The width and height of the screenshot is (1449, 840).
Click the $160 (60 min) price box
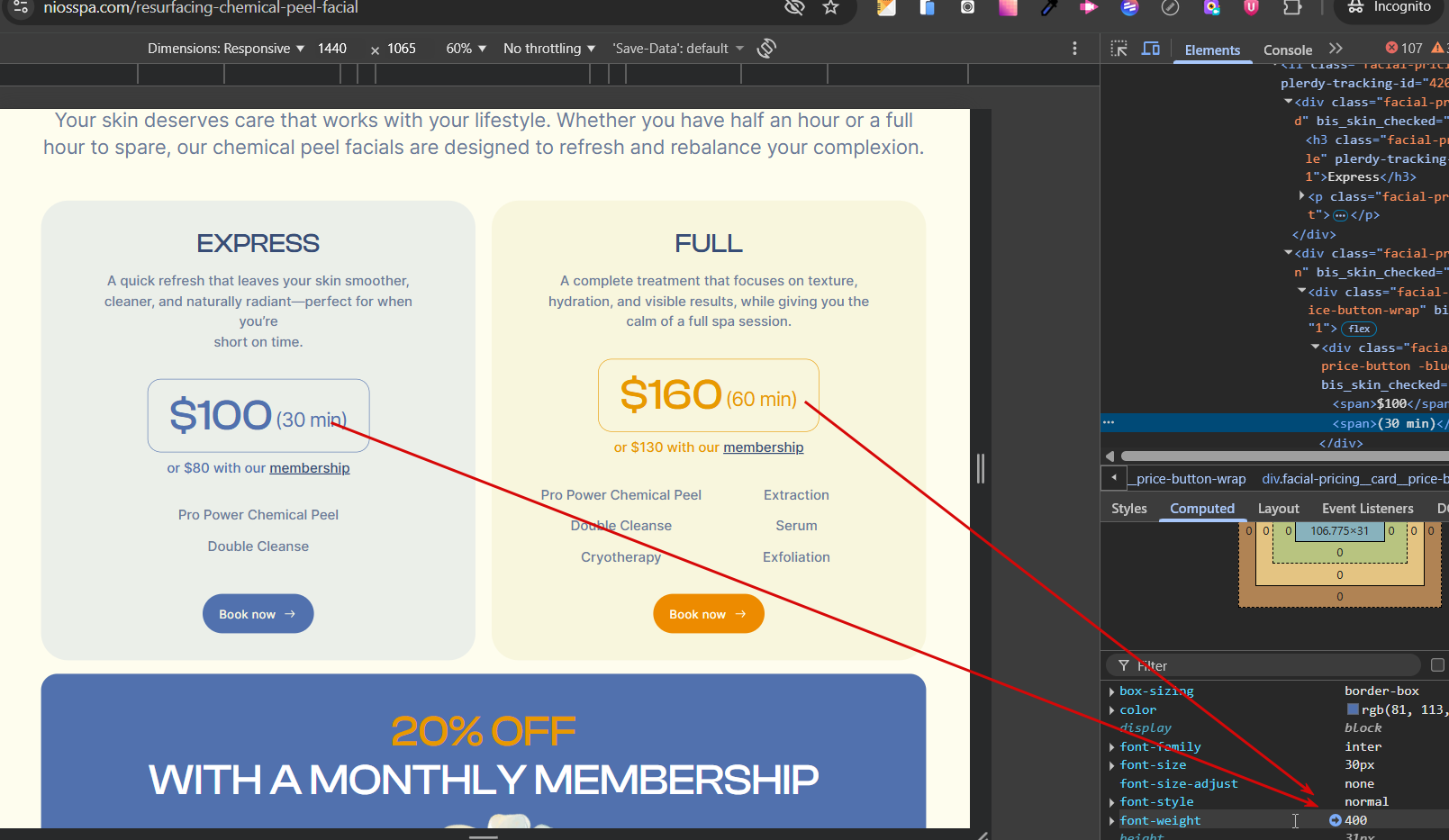pos(709,395)
